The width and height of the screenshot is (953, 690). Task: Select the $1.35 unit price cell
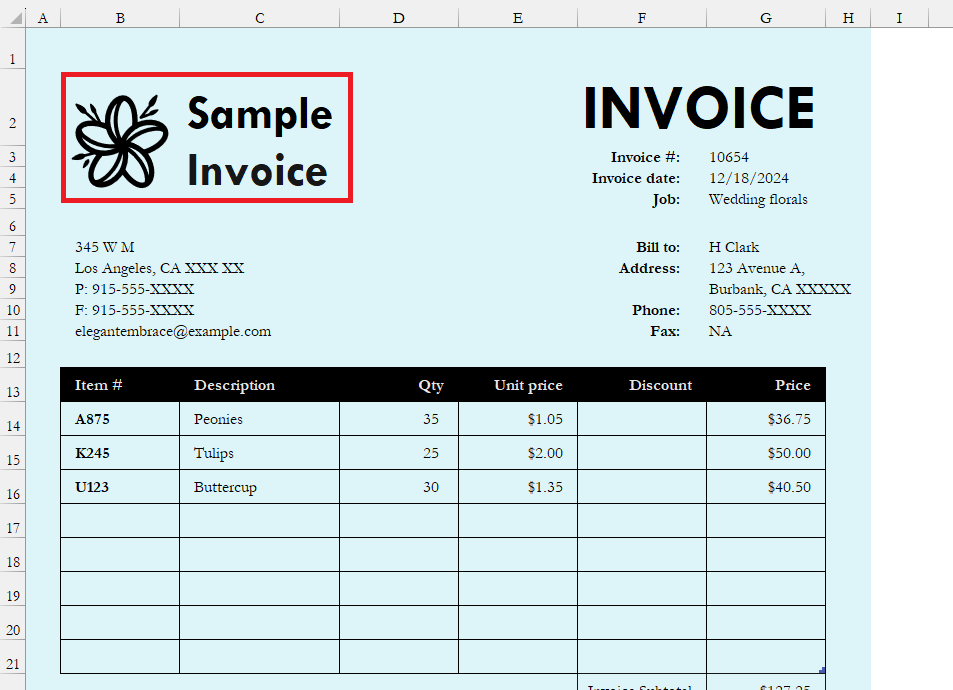(518, 487)
